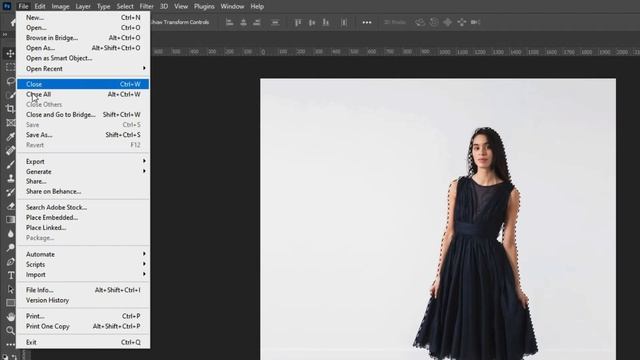
Task: Select the Clone Stamp tool
Action: (10, 178)
